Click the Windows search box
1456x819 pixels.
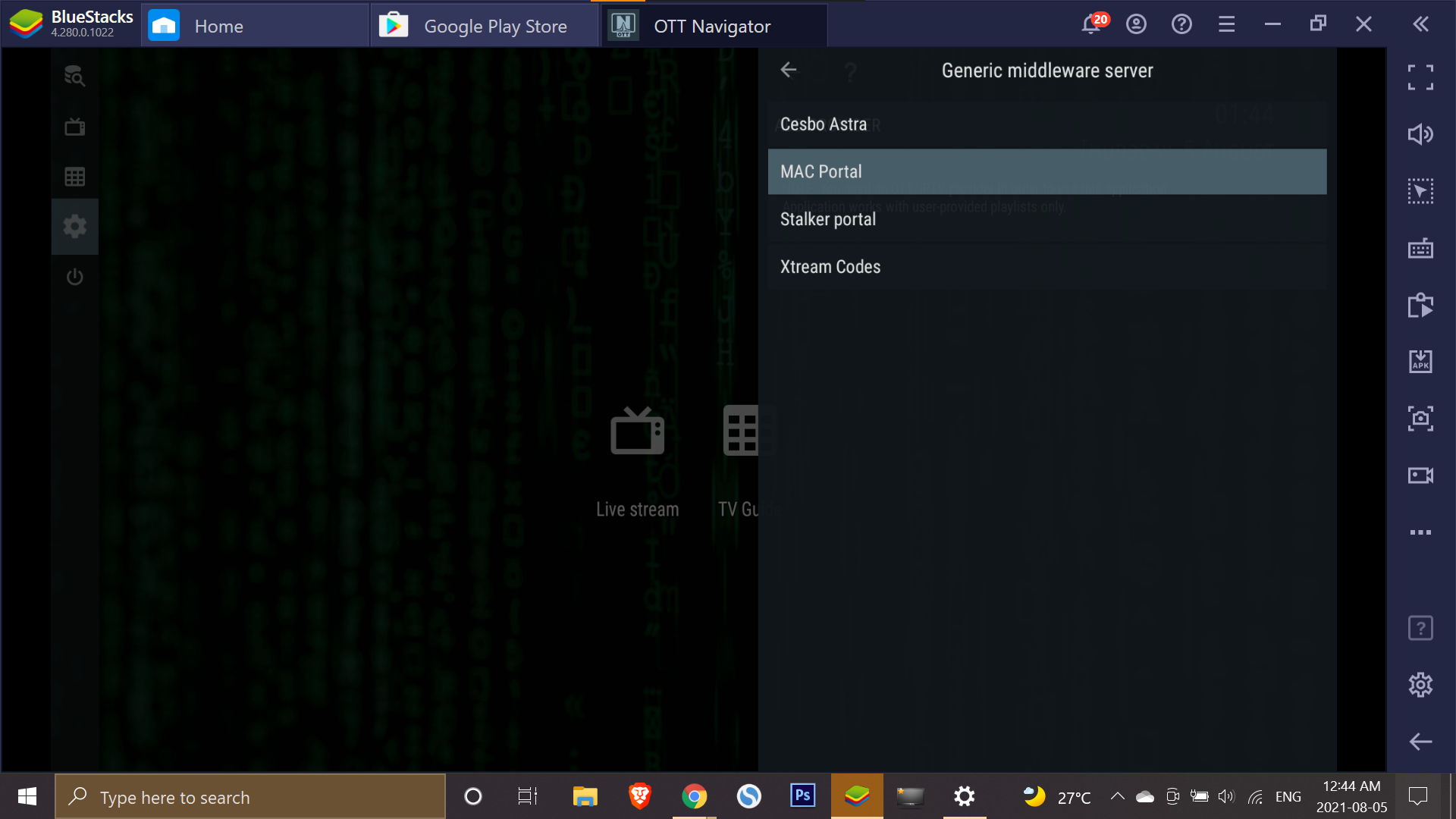[x=250, y=796]
